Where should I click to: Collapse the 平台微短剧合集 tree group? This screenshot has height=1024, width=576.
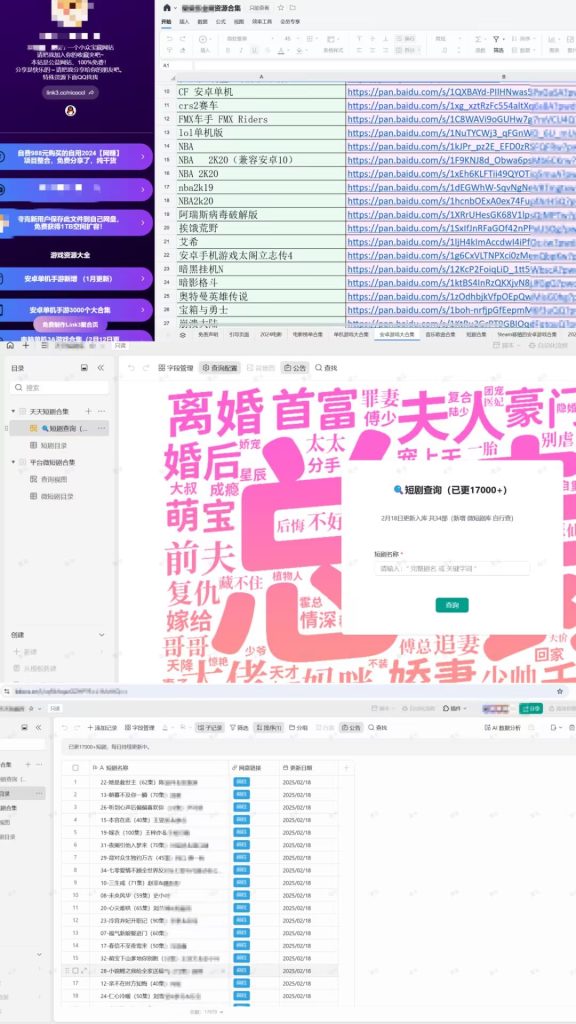tap(13, 462)
